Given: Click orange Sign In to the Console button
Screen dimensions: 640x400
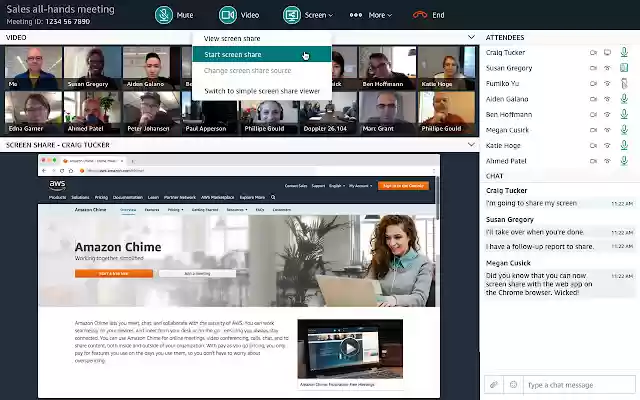Looking at the screenshot, I should tap(403, 186).
